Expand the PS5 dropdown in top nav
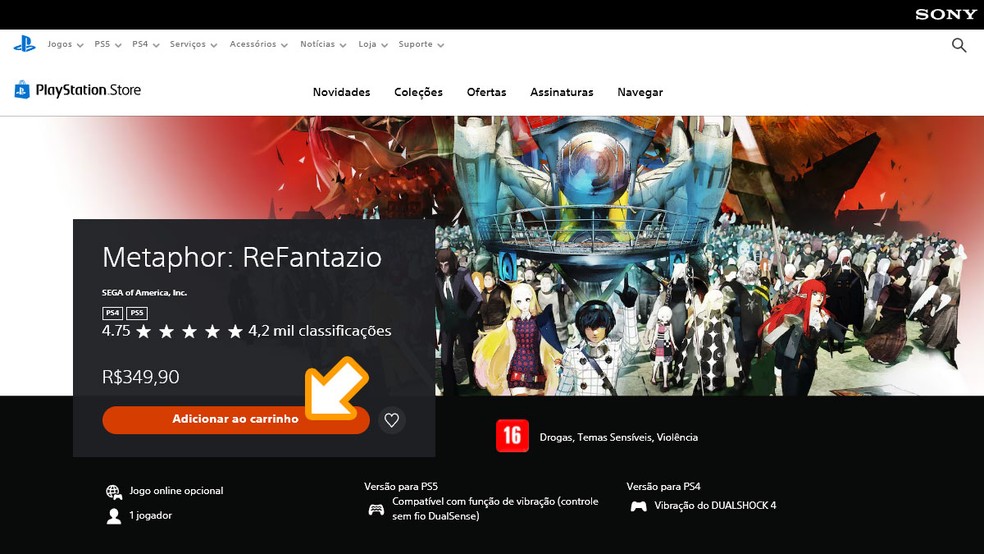 (108, 45)
